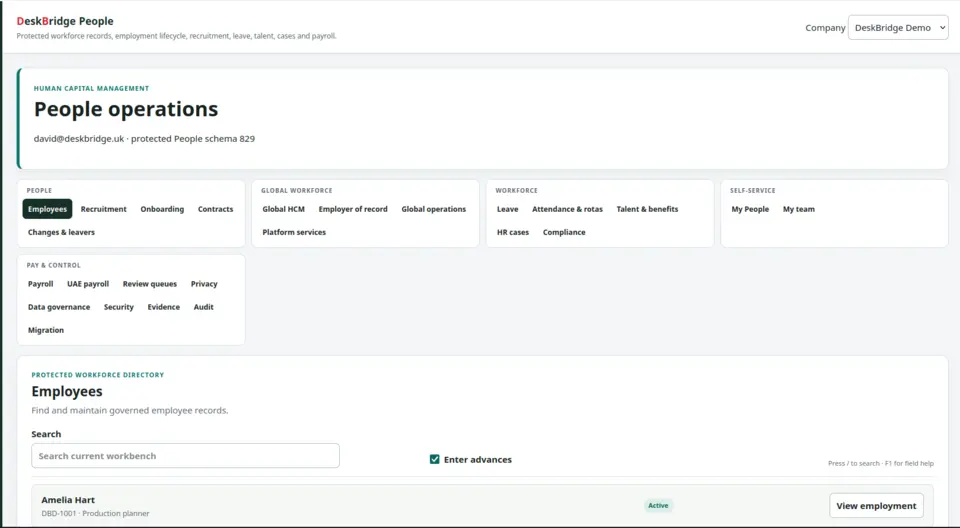Click the Active status badge for Amelia Hart

point(658,505)
